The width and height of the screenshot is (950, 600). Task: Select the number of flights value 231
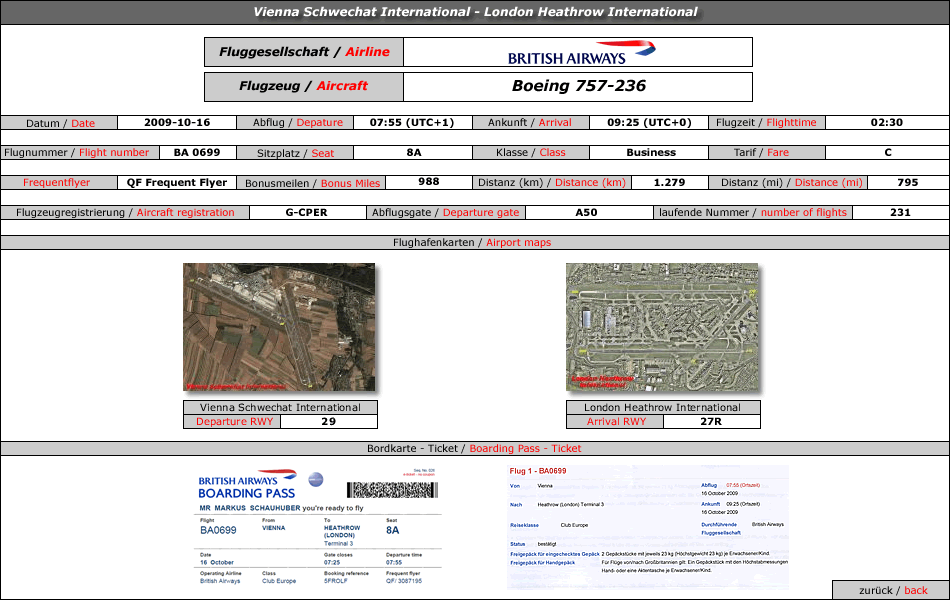(x=900, y=213)
